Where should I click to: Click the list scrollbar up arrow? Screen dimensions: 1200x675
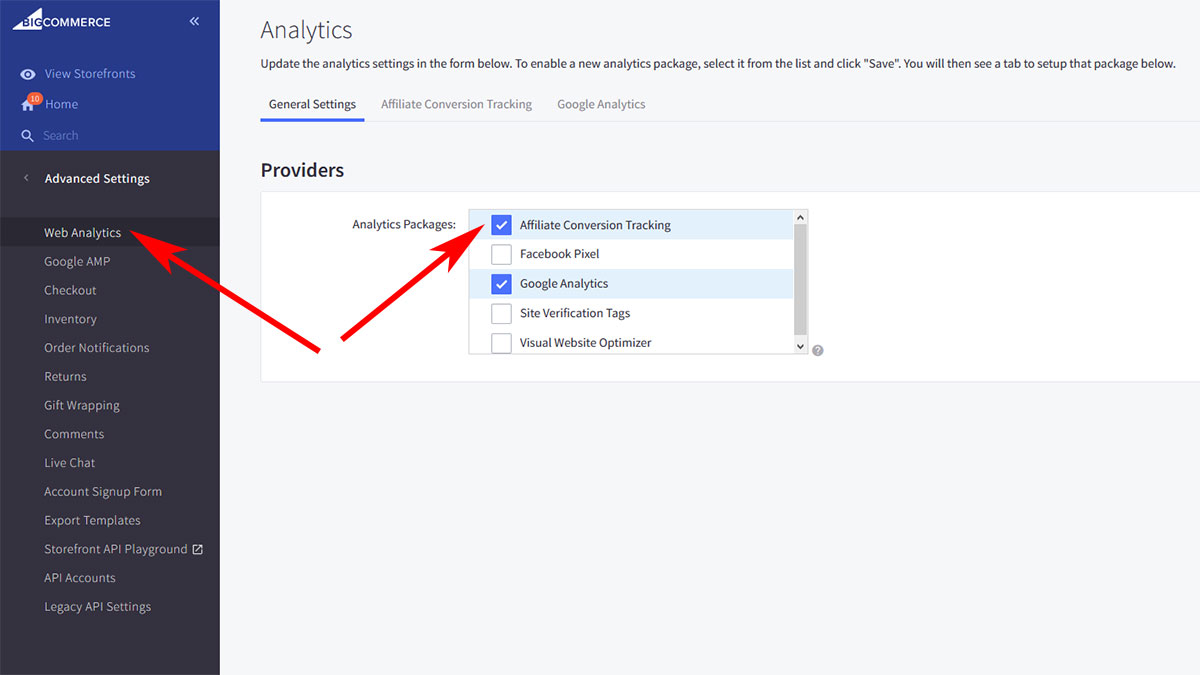pos(800,217)
